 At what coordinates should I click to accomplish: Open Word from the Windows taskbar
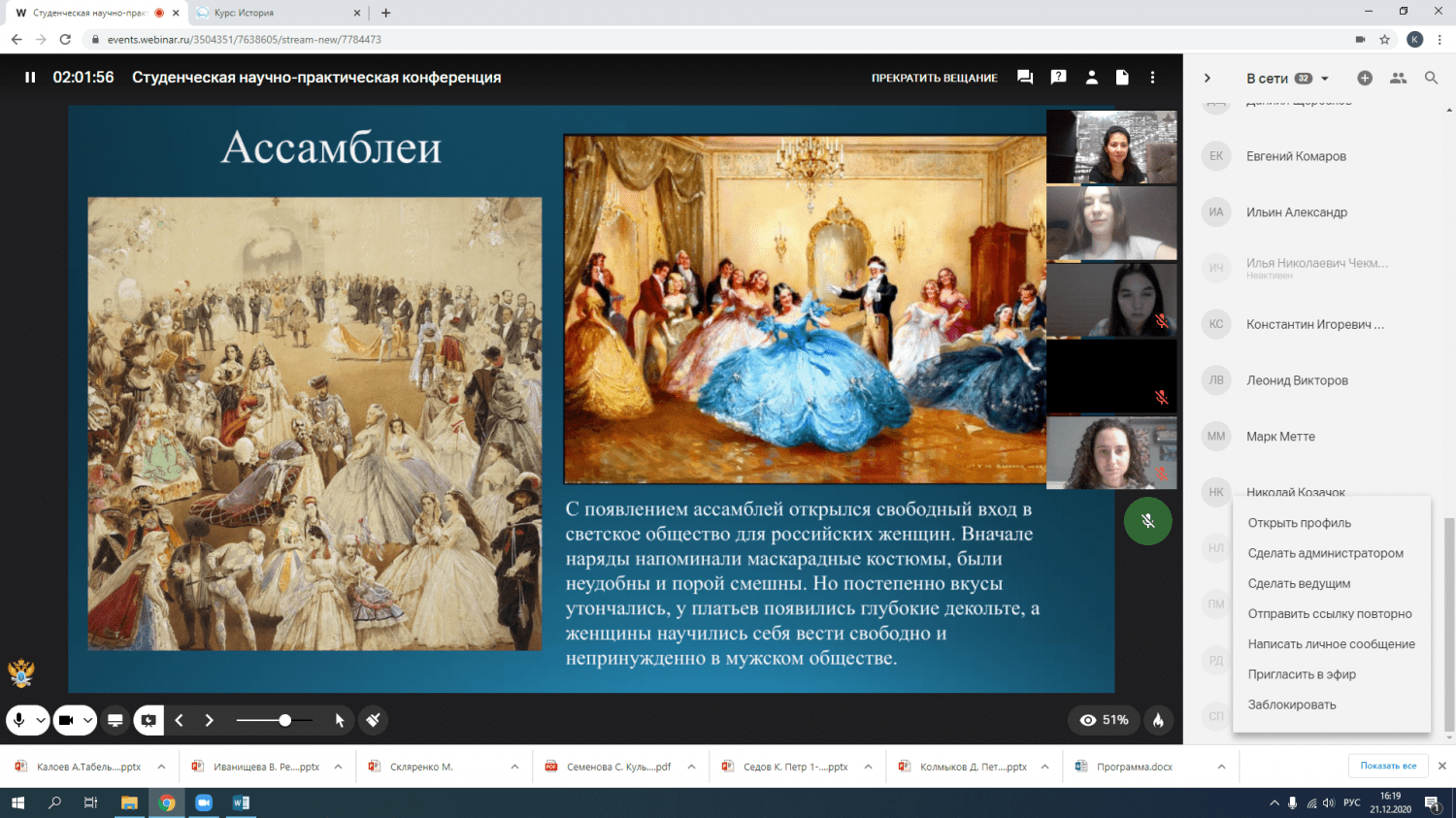241,802
